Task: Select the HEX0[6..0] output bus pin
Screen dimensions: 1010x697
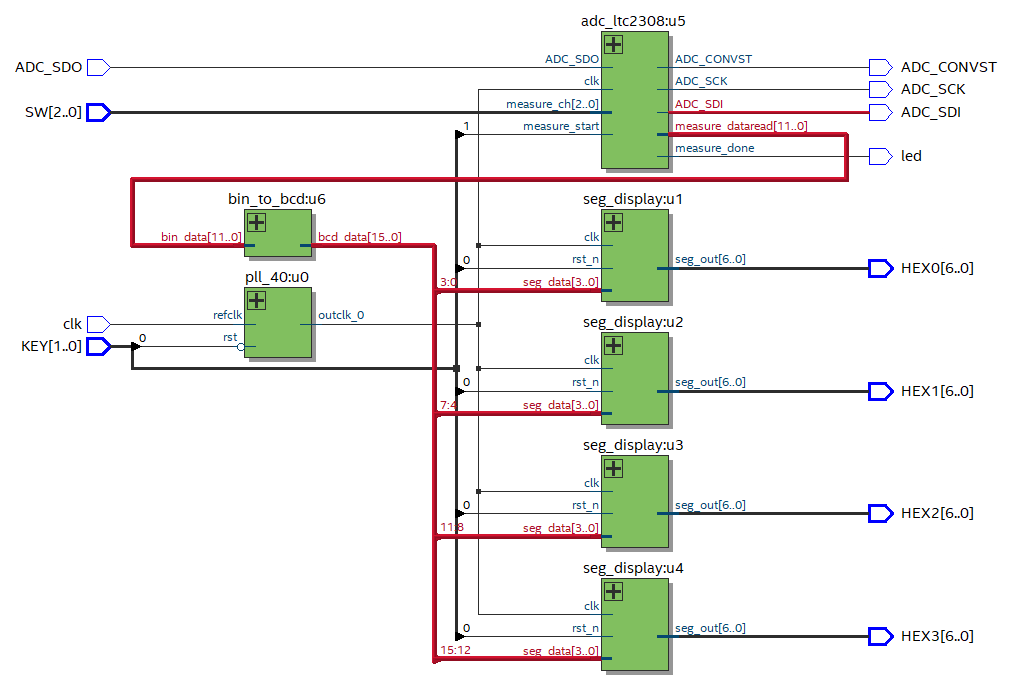Action: coord(879,268)
